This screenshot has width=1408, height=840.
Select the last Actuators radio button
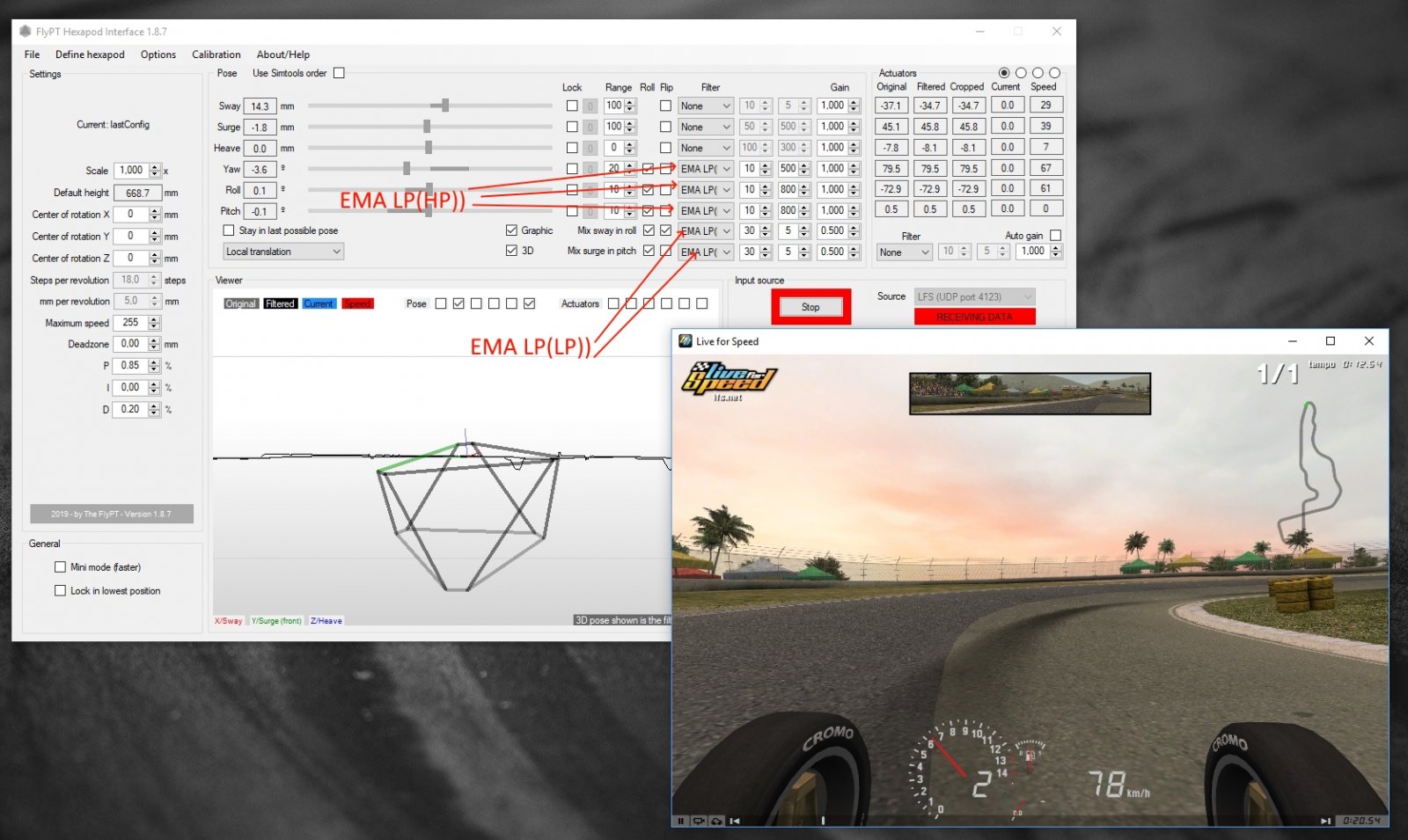coord(1054,73)
